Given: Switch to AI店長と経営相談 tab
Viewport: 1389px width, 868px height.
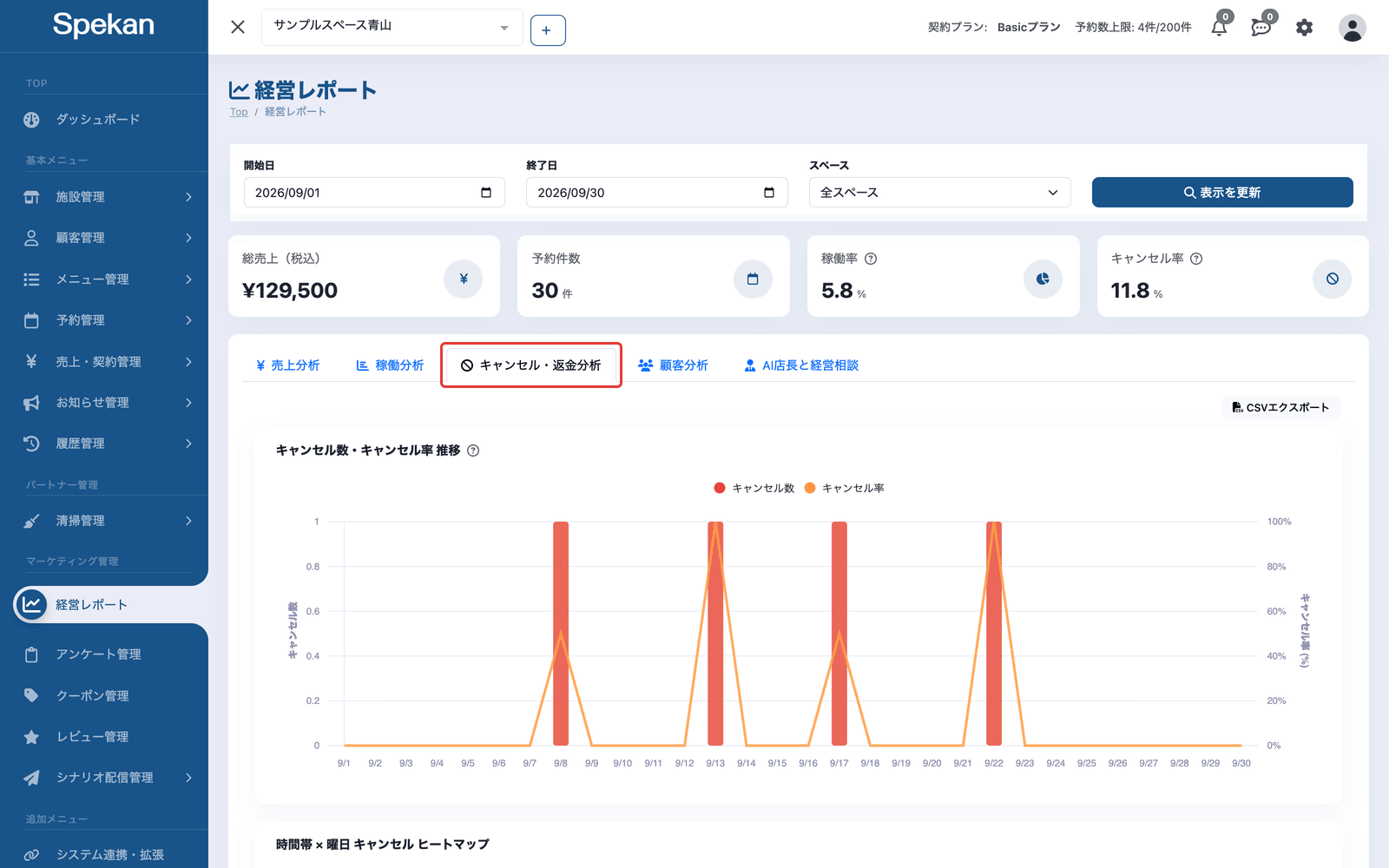Looking at the screenshot, I should tap(801, 365).
